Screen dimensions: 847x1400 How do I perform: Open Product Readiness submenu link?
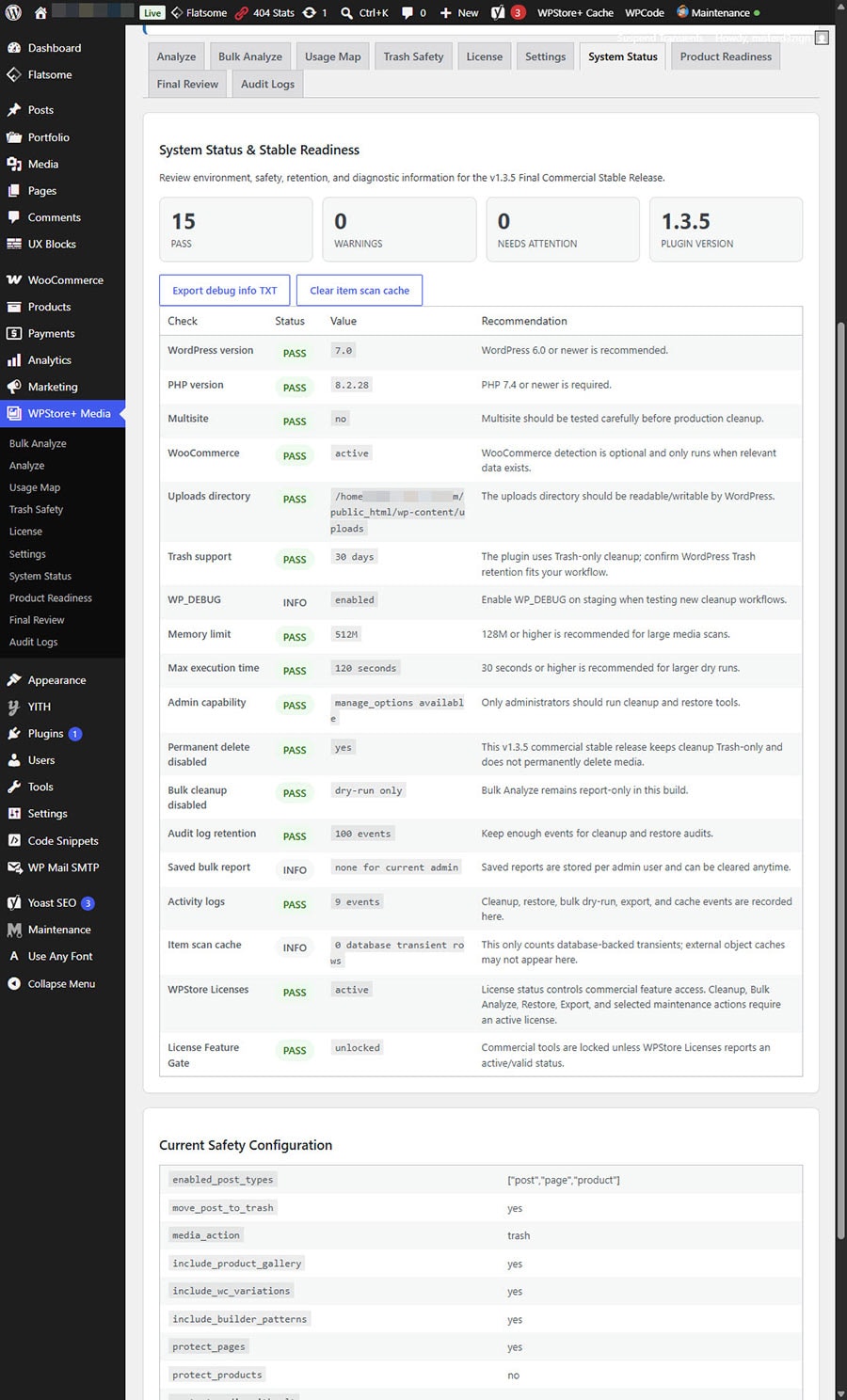point(51,597)
